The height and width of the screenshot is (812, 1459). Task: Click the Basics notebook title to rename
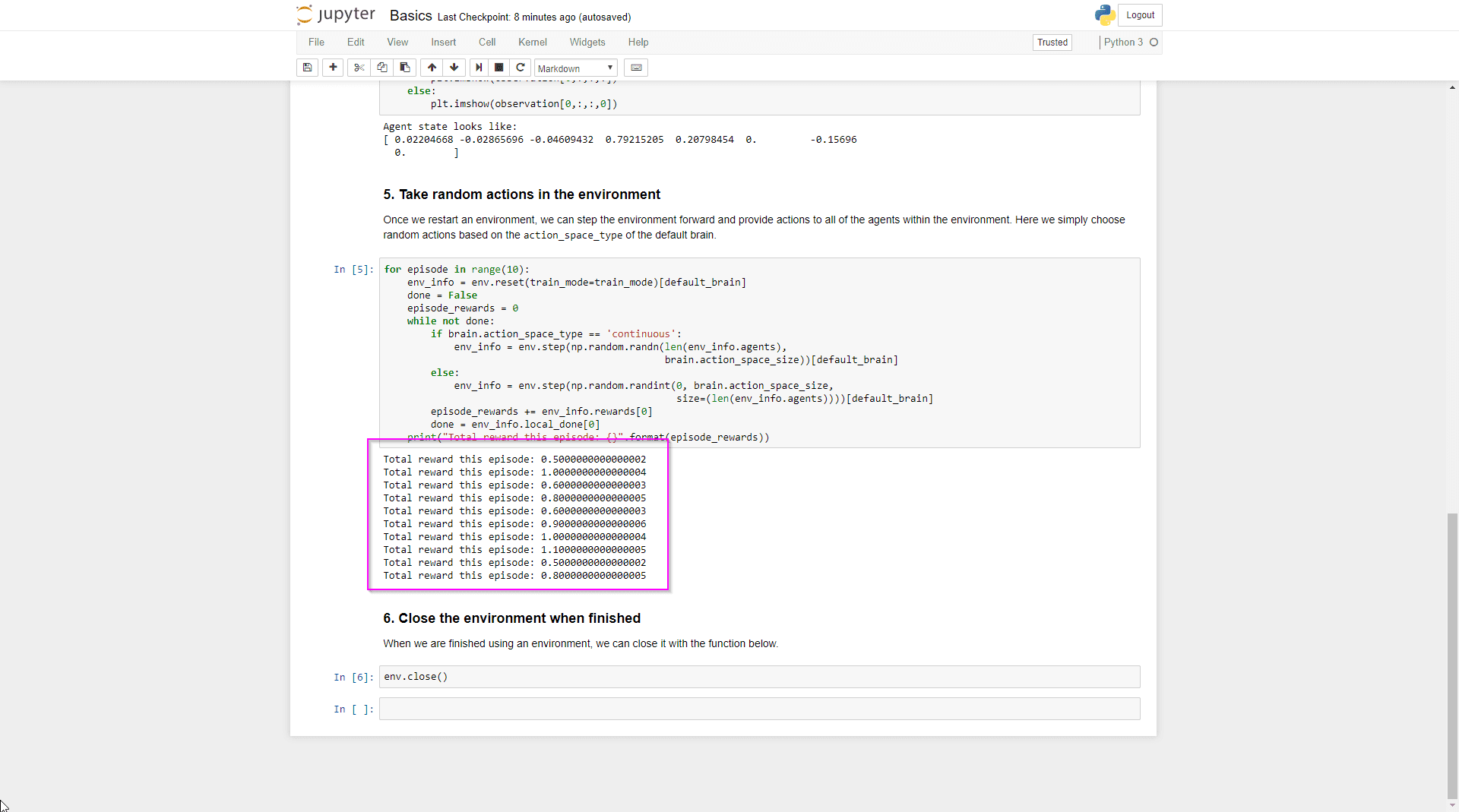(x=410, y=16)
